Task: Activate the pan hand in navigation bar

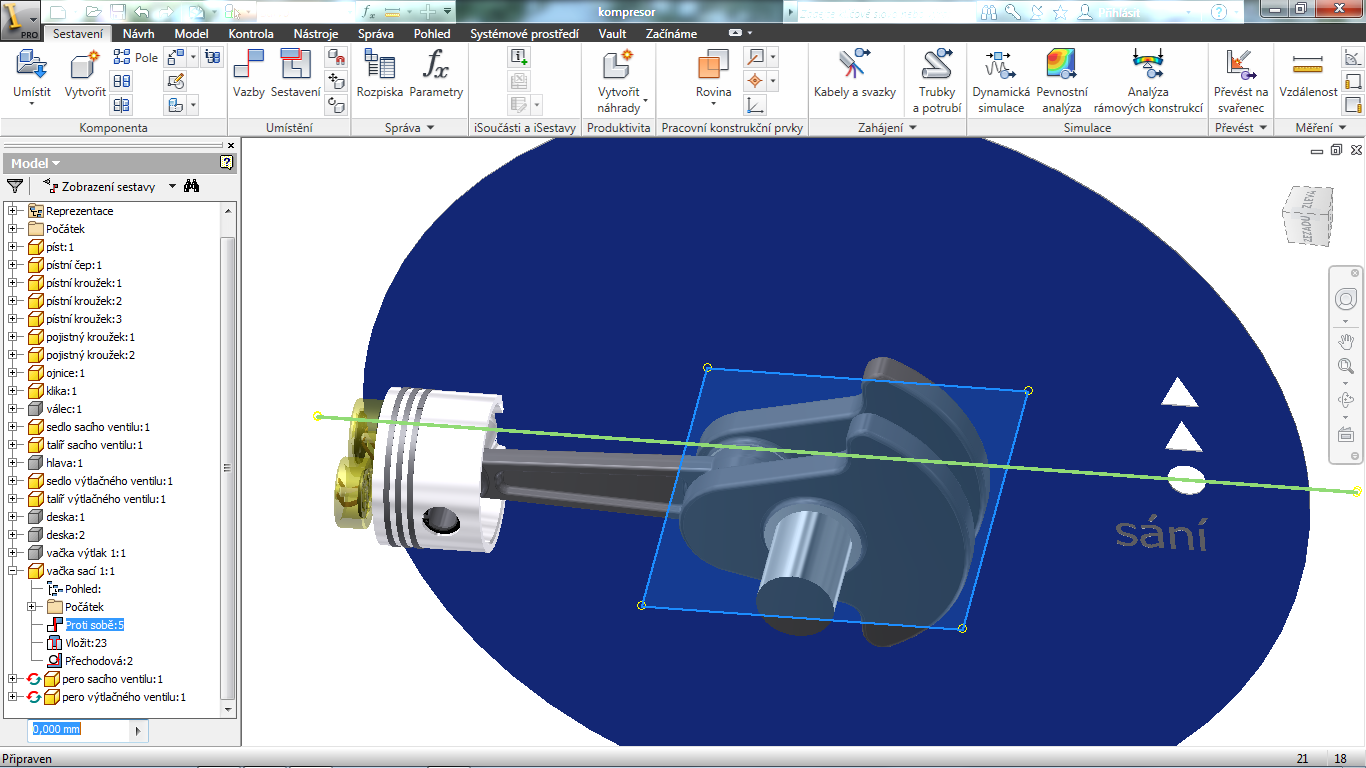Action: tap(1346, 340)
